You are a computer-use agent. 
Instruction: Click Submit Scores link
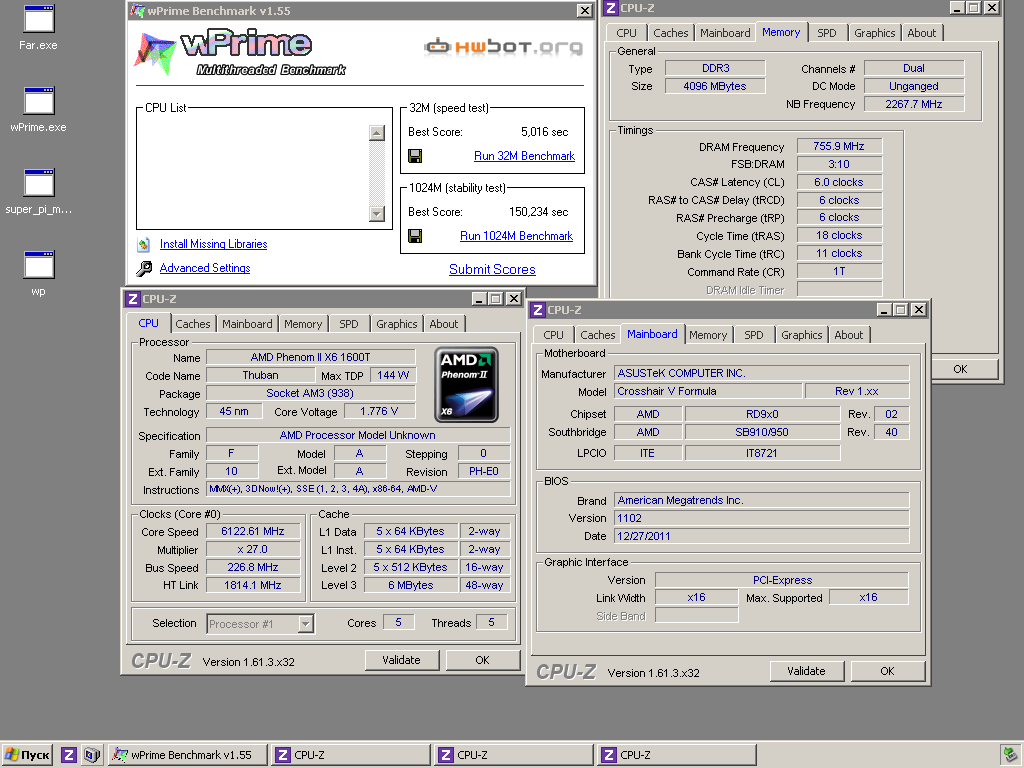[x=492, y=269]
